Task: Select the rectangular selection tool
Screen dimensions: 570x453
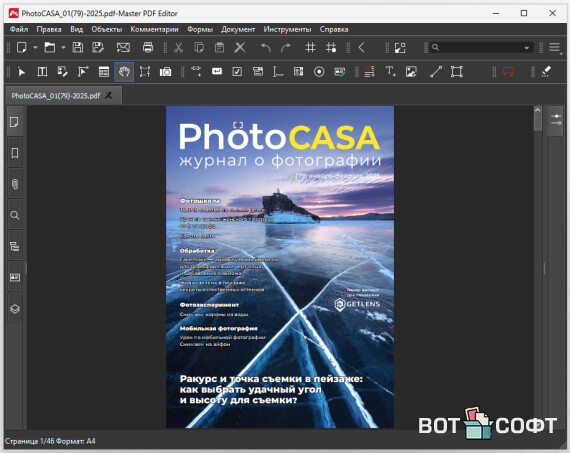Action: [x=145, y=72]
